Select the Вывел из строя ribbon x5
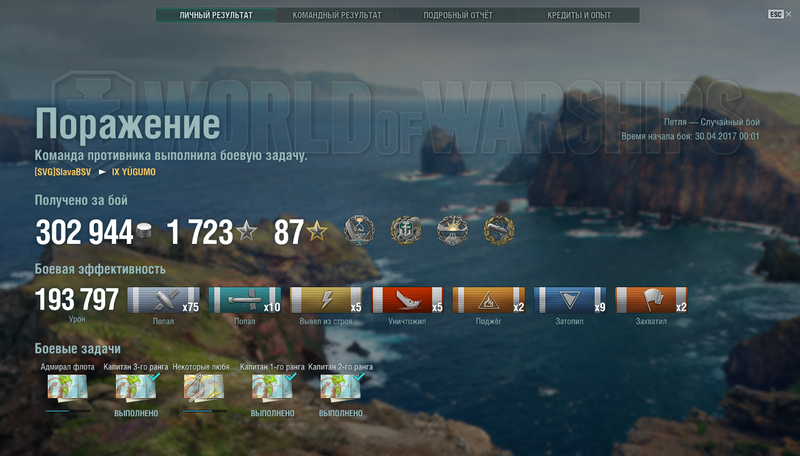The height and width of the screenshot is (456, 800). [326, 299]
